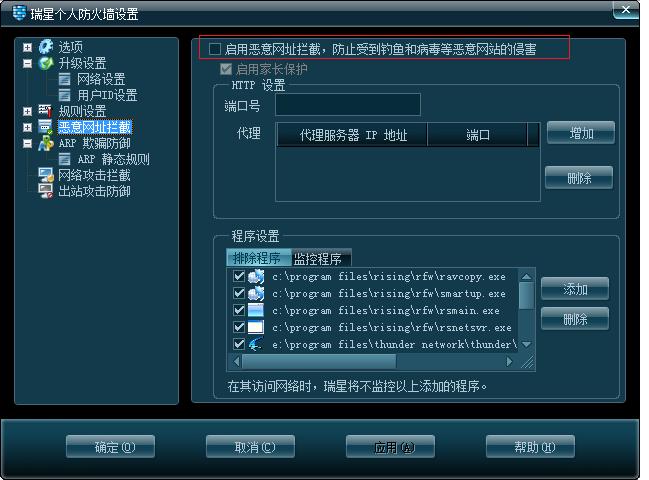This screenshot has height=480, width=649.
Task: Select the c:\program files\rising\rfw\rsnetsvr.exe row
Action: click(x=373, y=327)
